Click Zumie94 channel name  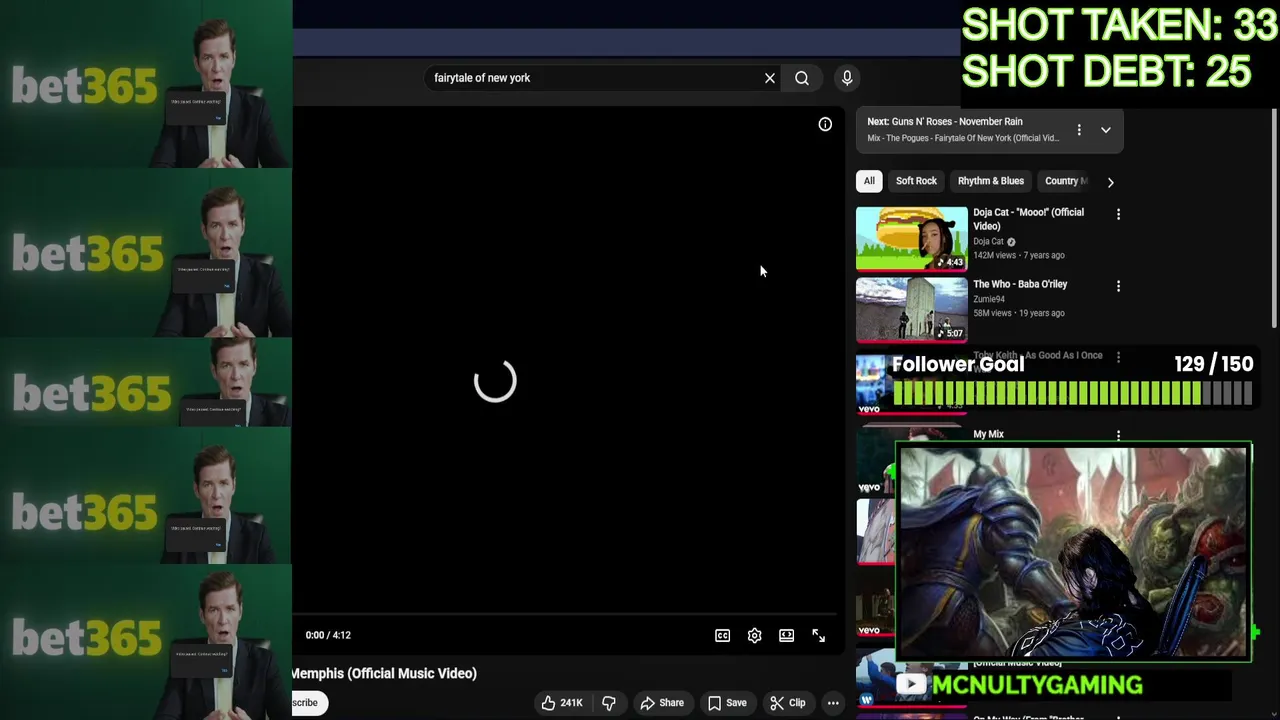pos(989,299)
